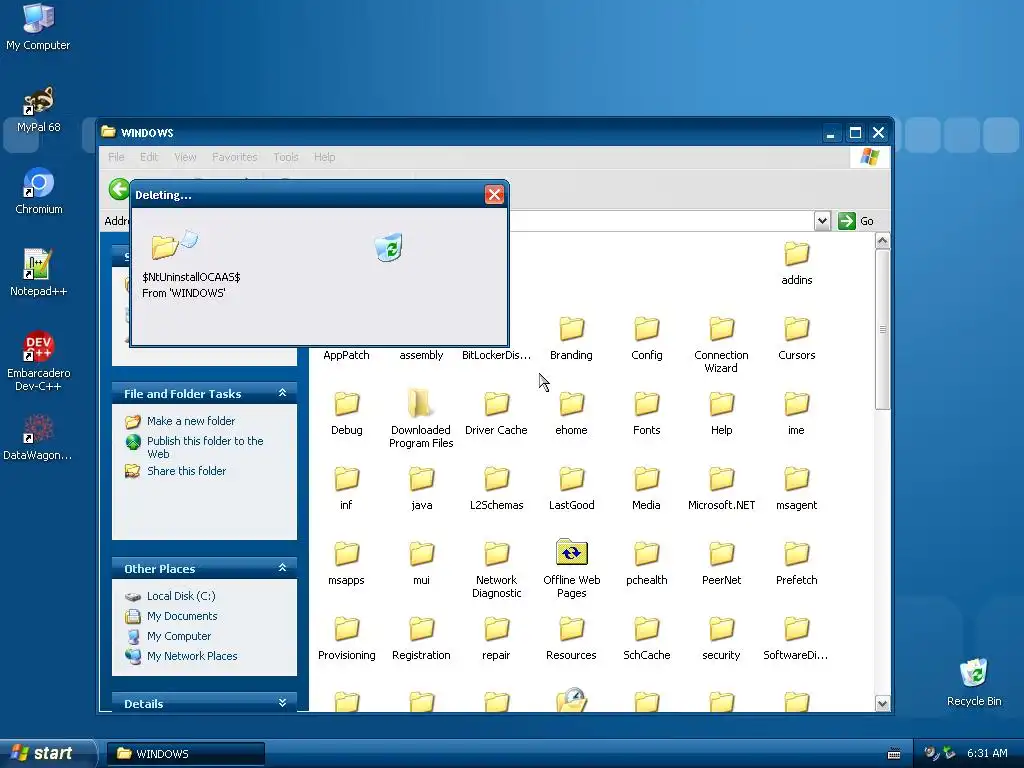
Task: Go to Local Disk (C:)
Action: click(181, 596)
